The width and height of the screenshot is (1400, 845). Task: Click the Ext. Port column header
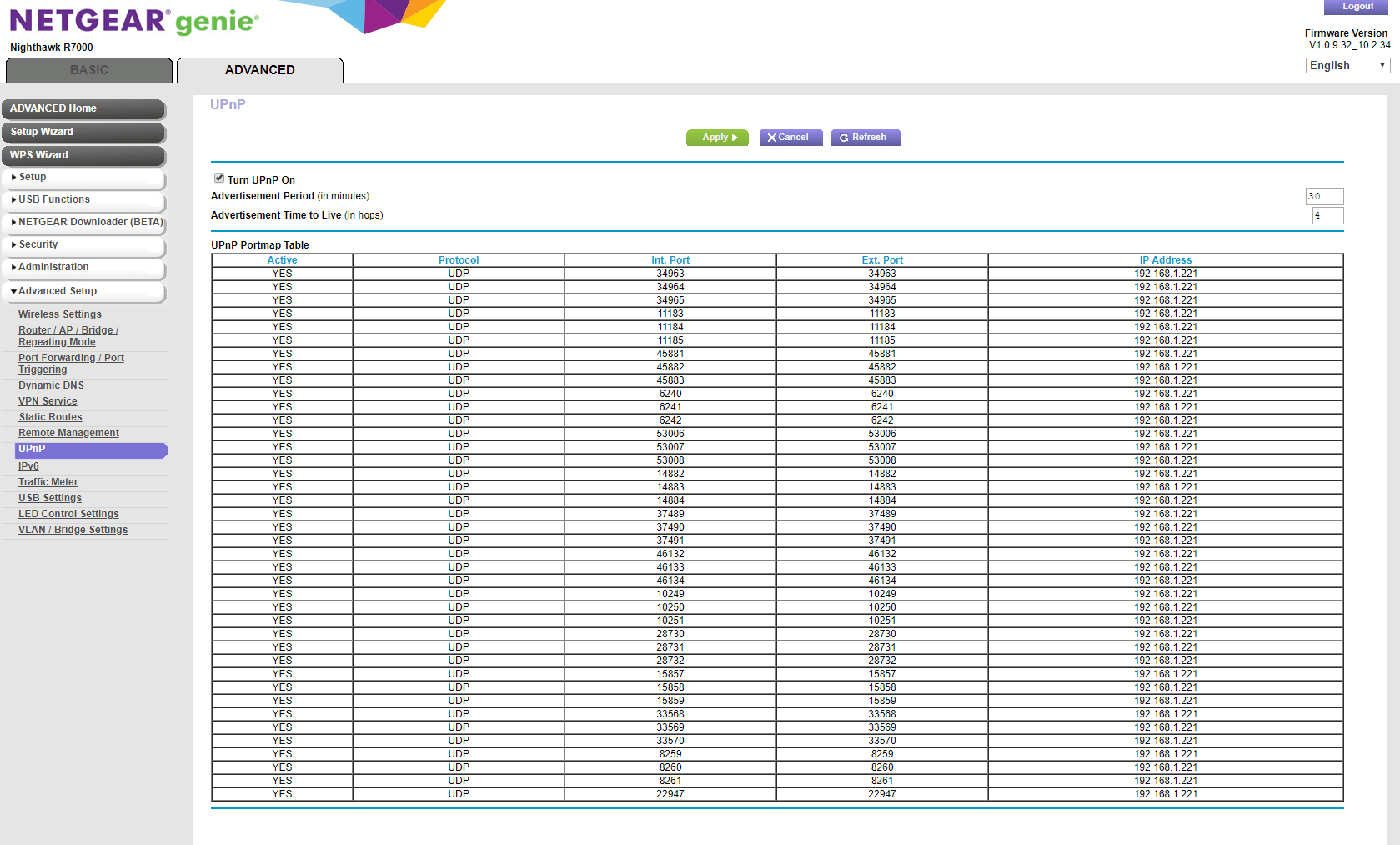coord(882,260)
